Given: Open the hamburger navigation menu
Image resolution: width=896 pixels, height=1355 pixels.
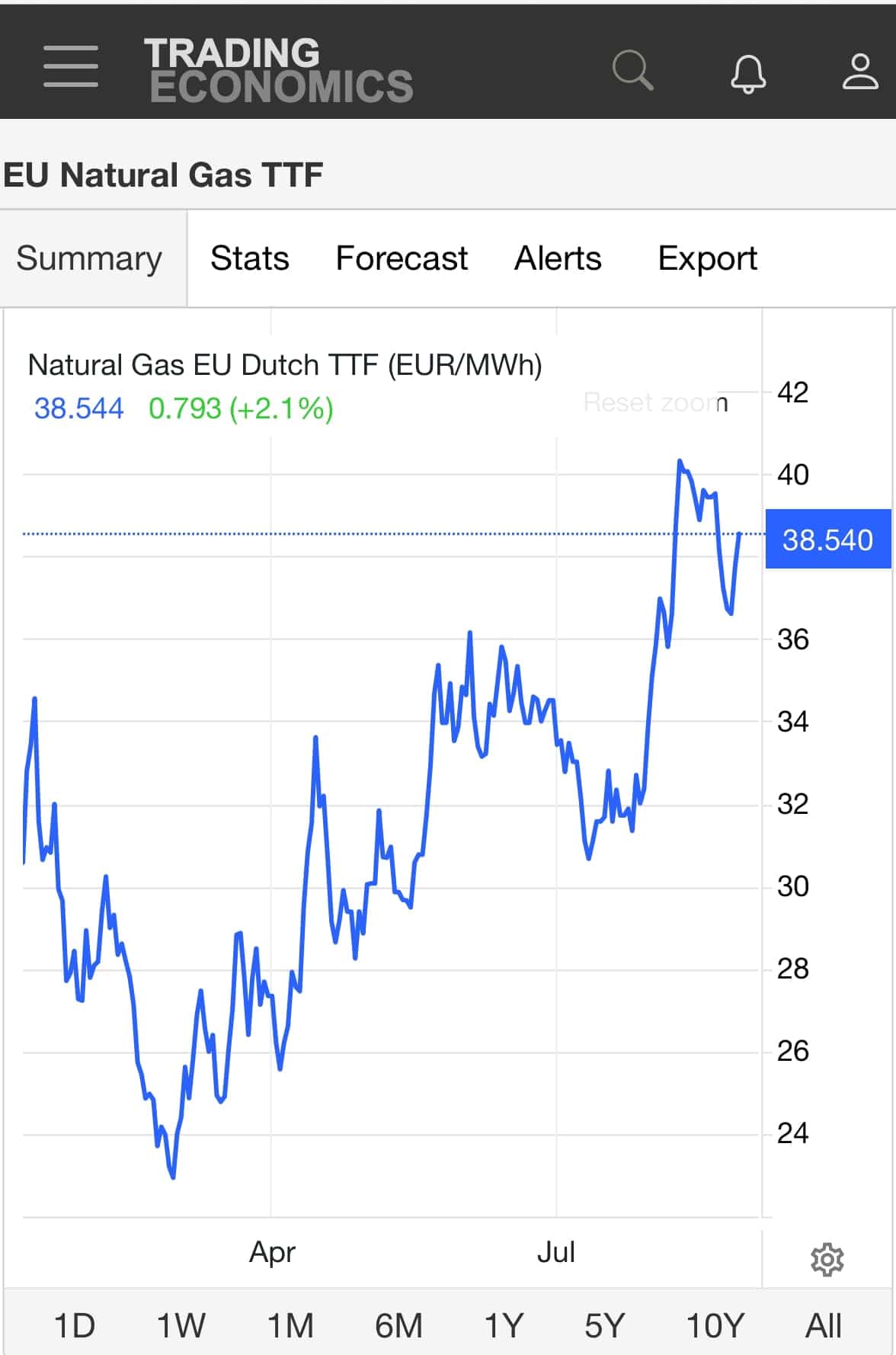Looking at the screenshot, I should pyautogui.click(x=71, y=66).
